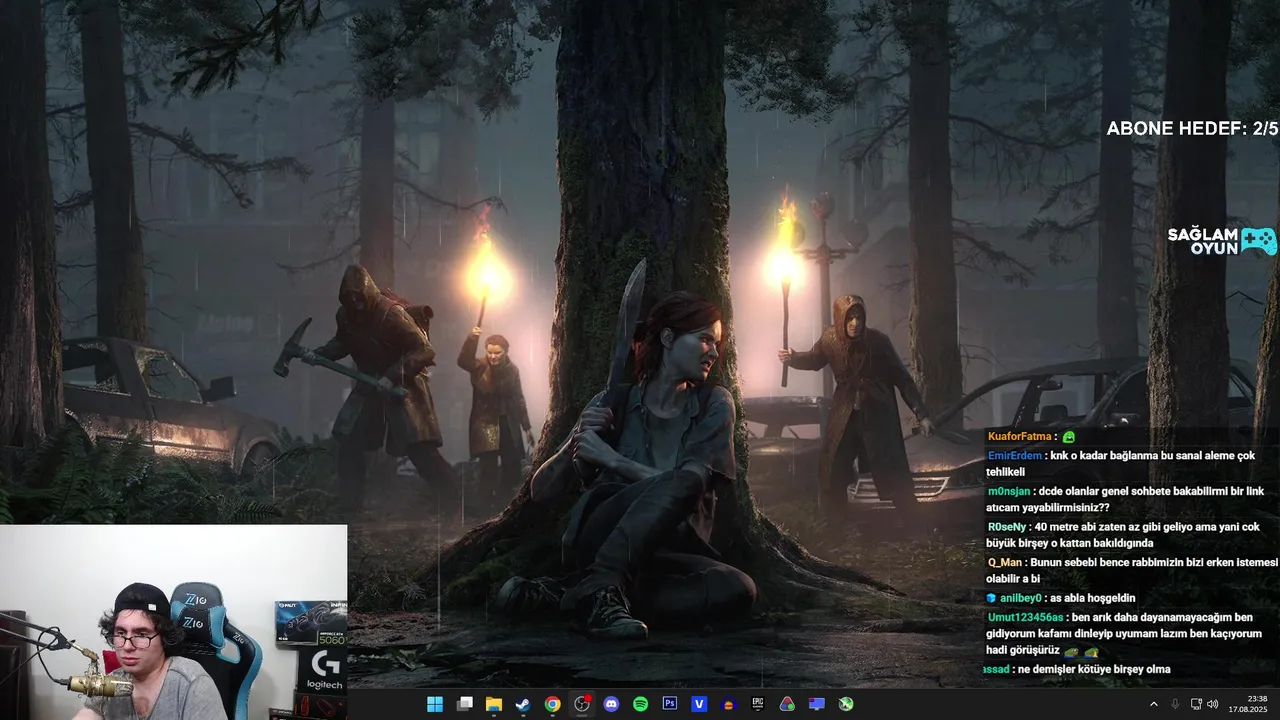Open Spotify from the taskbar
The image size is (1280, 720).
tap(640, 704)
